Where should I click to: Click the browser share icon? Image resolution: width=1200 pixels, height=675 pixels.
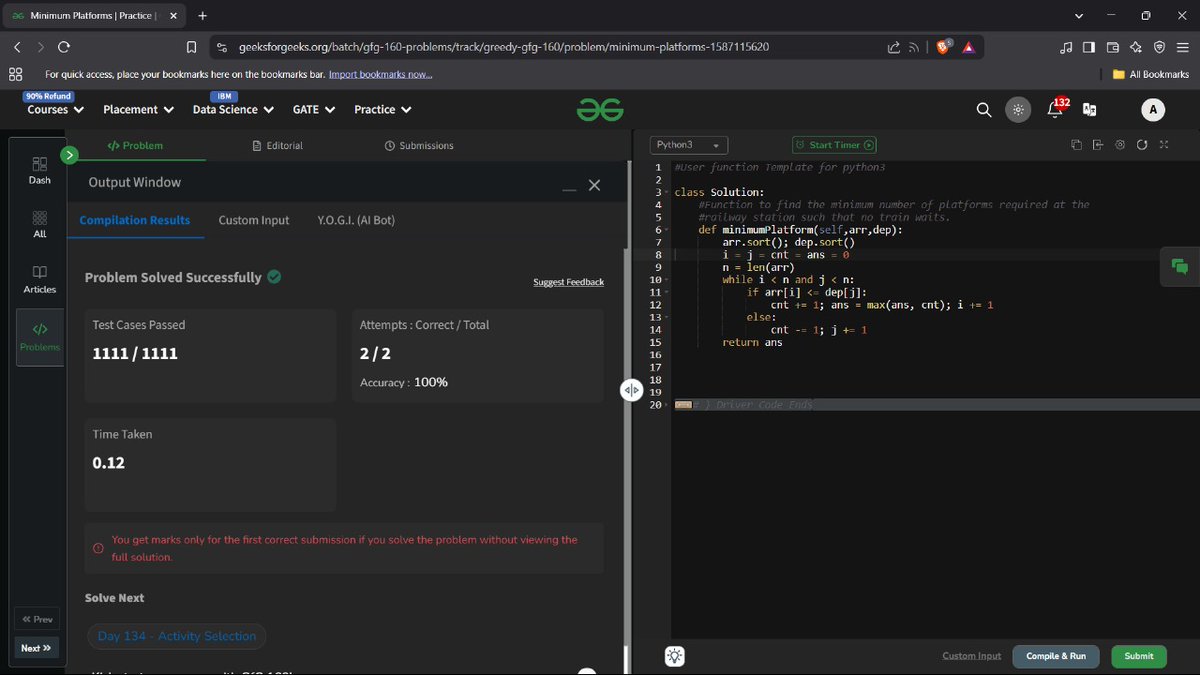click(x=893, y=47)
